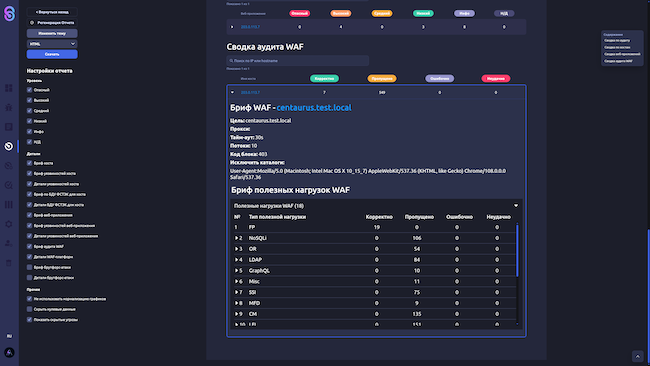Go to 'Сводка по хостам' in contents

click(617, 47)
